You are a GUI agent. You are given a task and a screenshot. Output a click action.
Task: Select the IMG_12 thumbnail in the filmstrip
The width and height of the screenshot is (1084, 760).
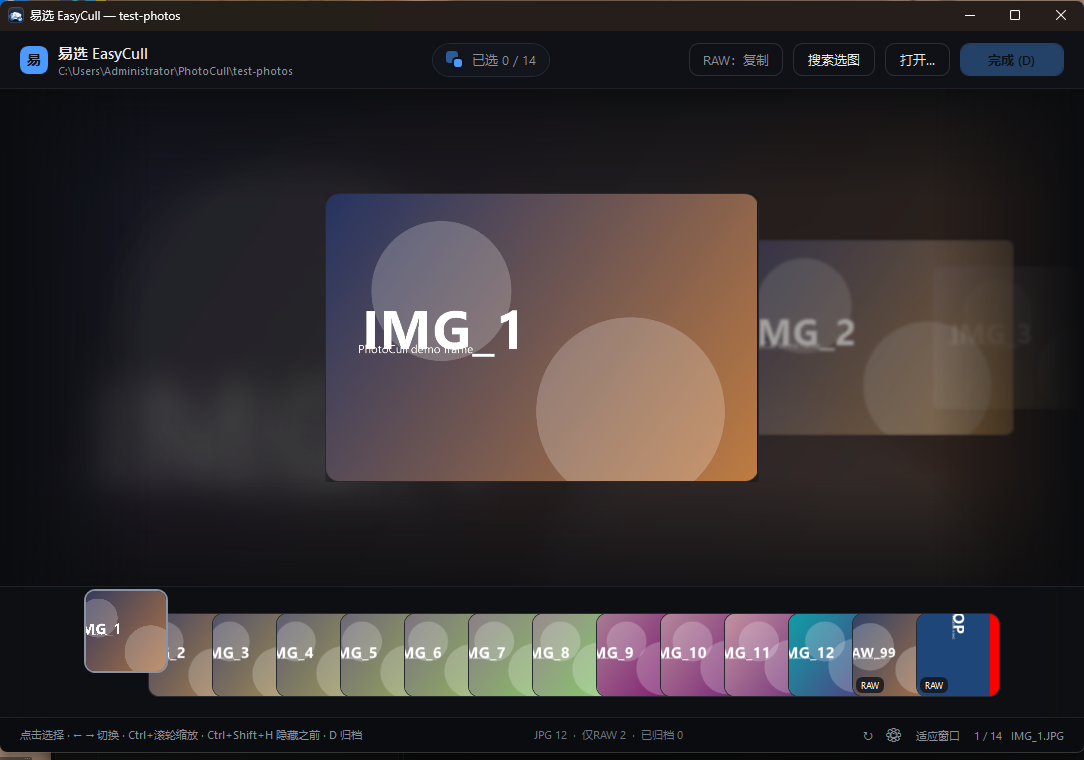pos(821,655)
